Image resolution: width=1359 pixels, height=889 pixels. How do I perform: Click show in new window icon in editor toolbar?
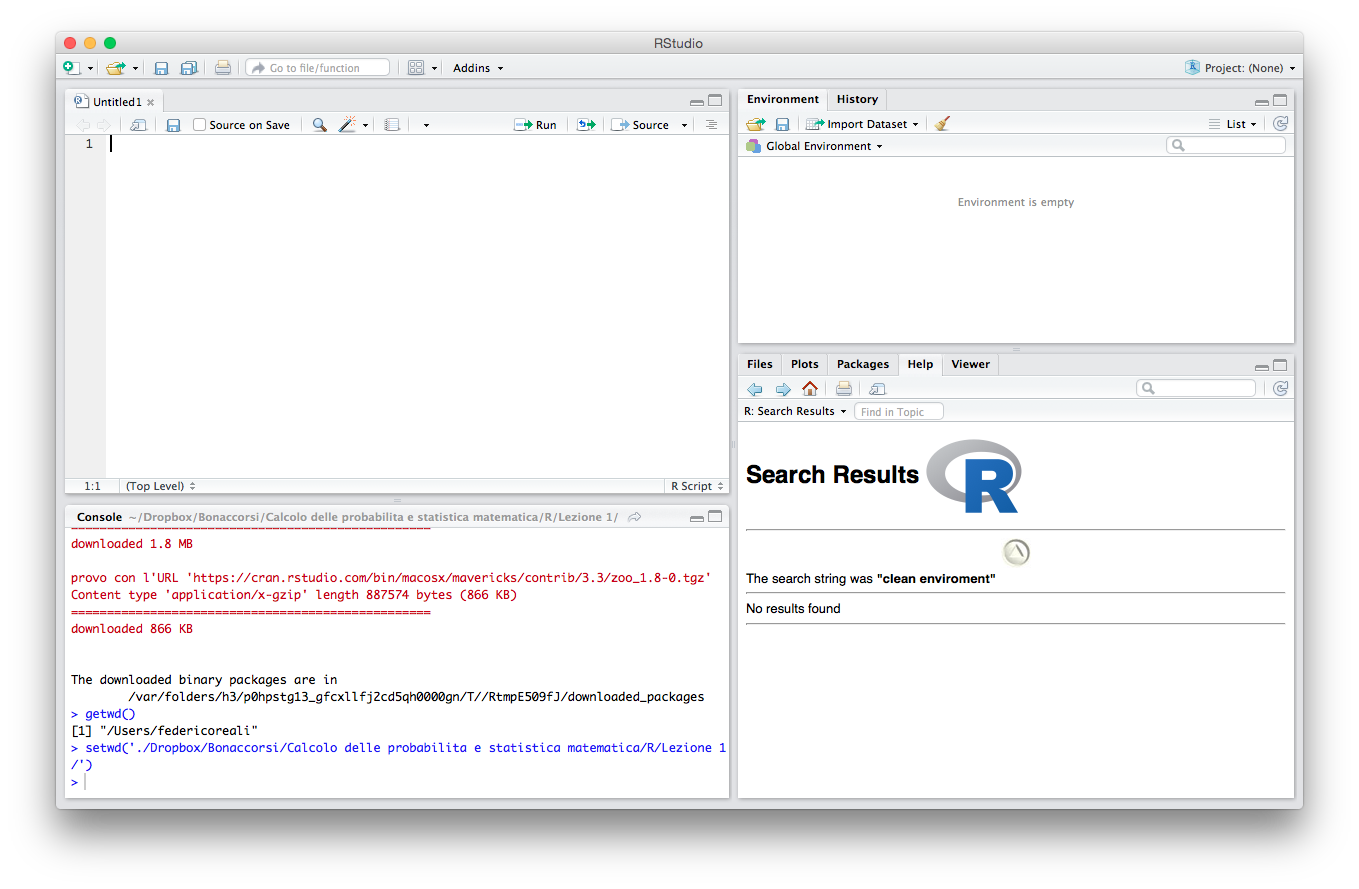pyautogui.click(x=138, y=125)
